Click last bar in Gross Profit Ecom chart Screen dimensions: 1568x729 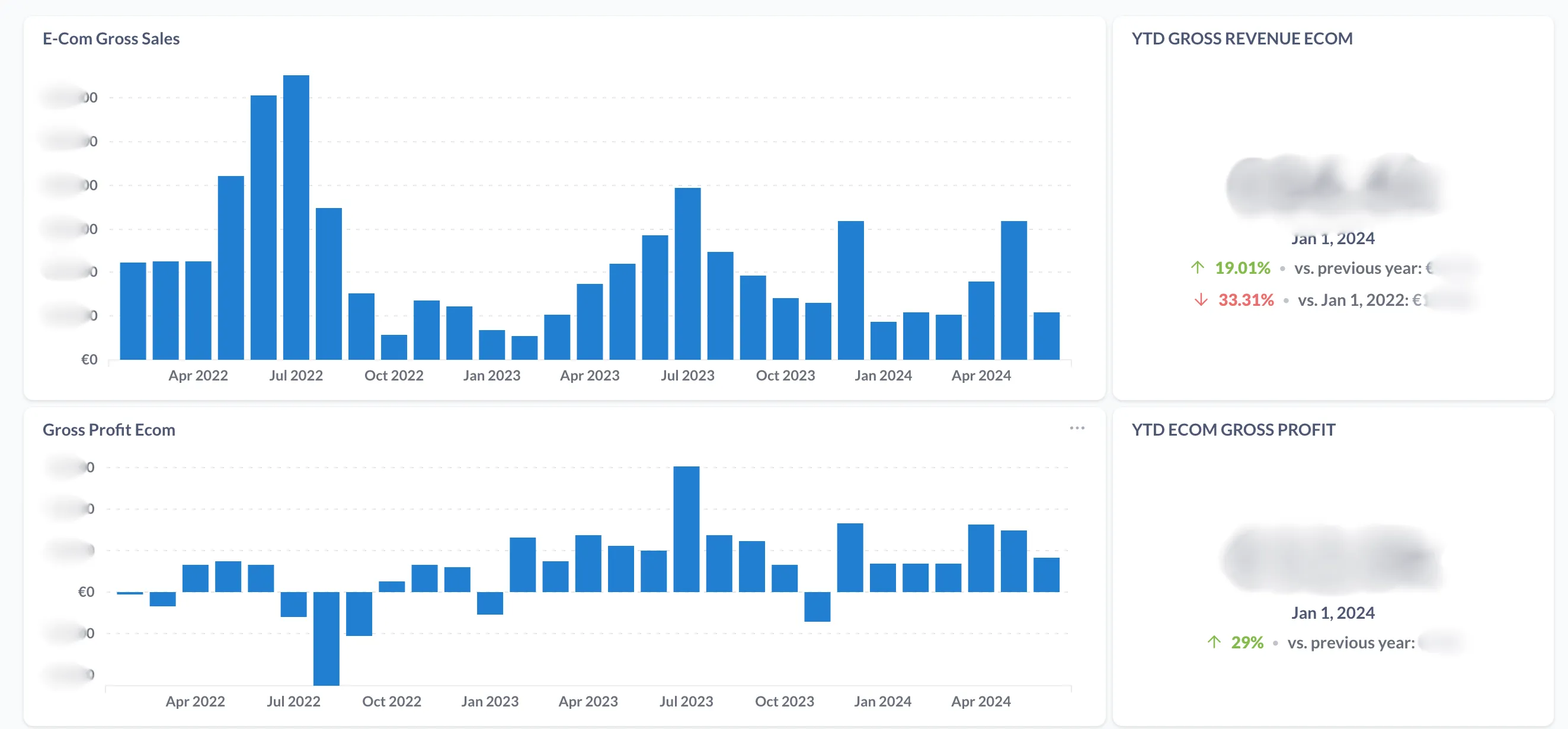pos(1047,574)
